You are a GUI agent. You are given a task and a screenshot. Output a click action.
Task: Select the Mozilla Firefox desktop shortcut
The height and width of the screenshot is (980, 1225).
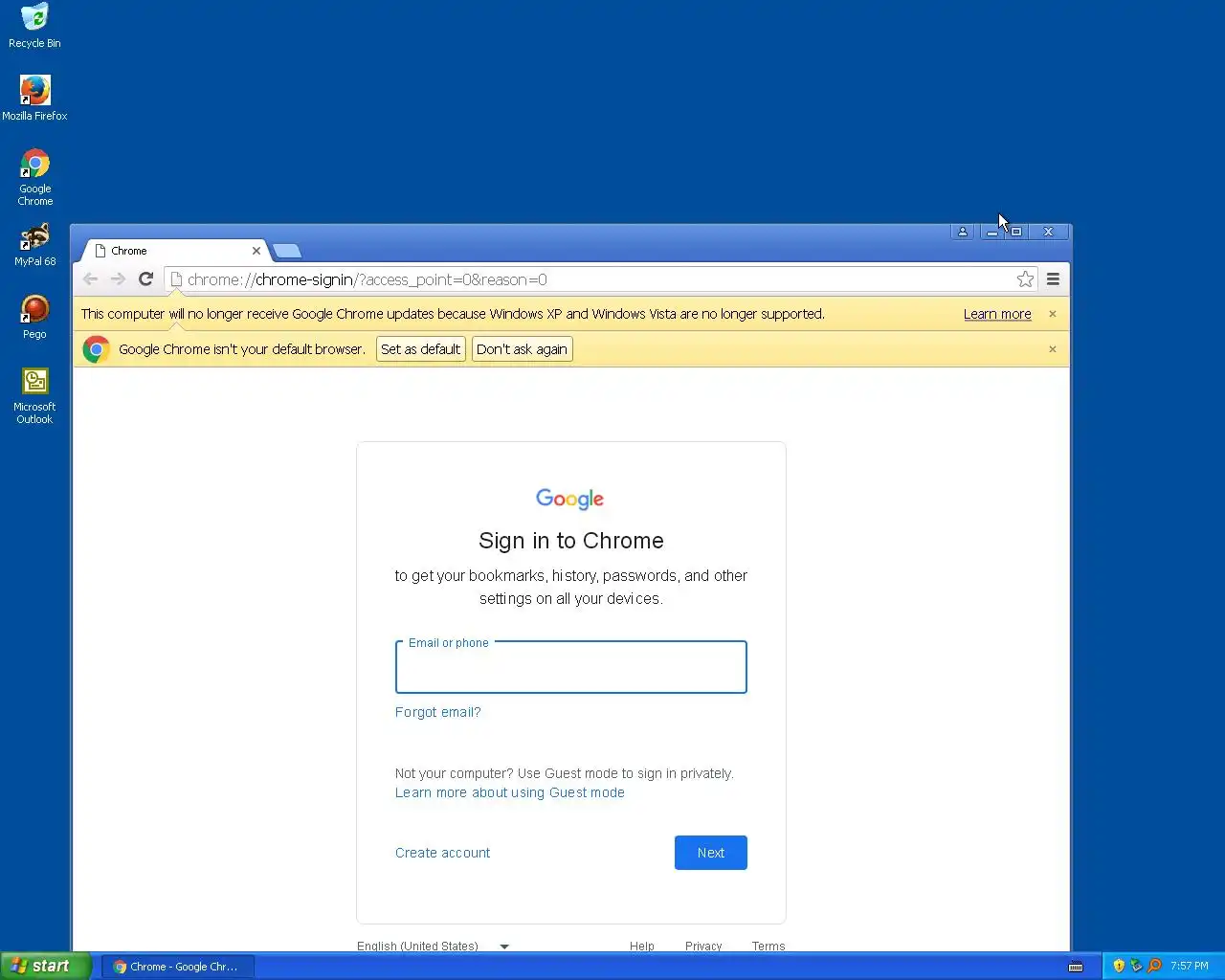[x=34, y=99]
